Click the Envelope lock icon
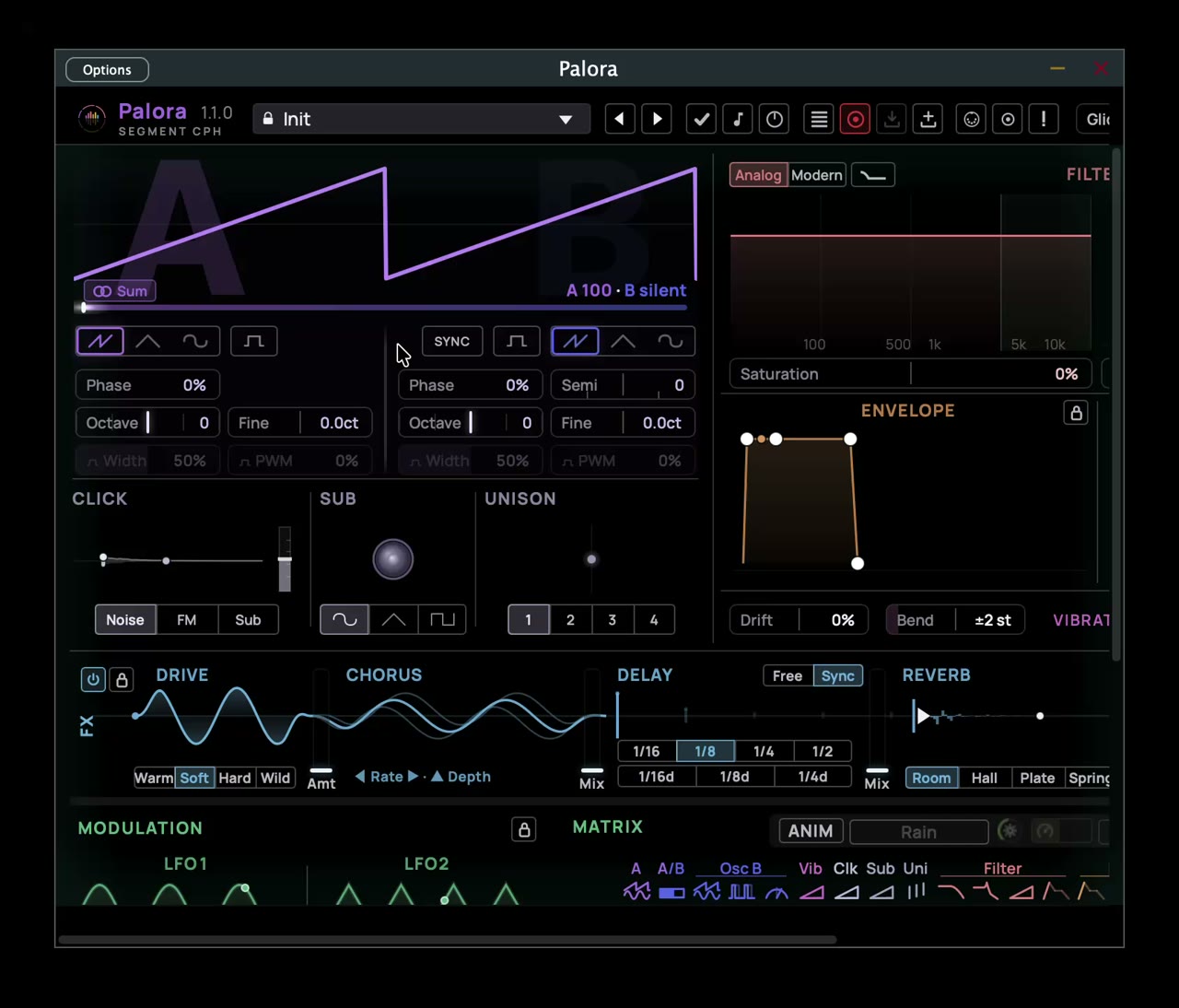1179x1008 pixels. click(1076, 413)
